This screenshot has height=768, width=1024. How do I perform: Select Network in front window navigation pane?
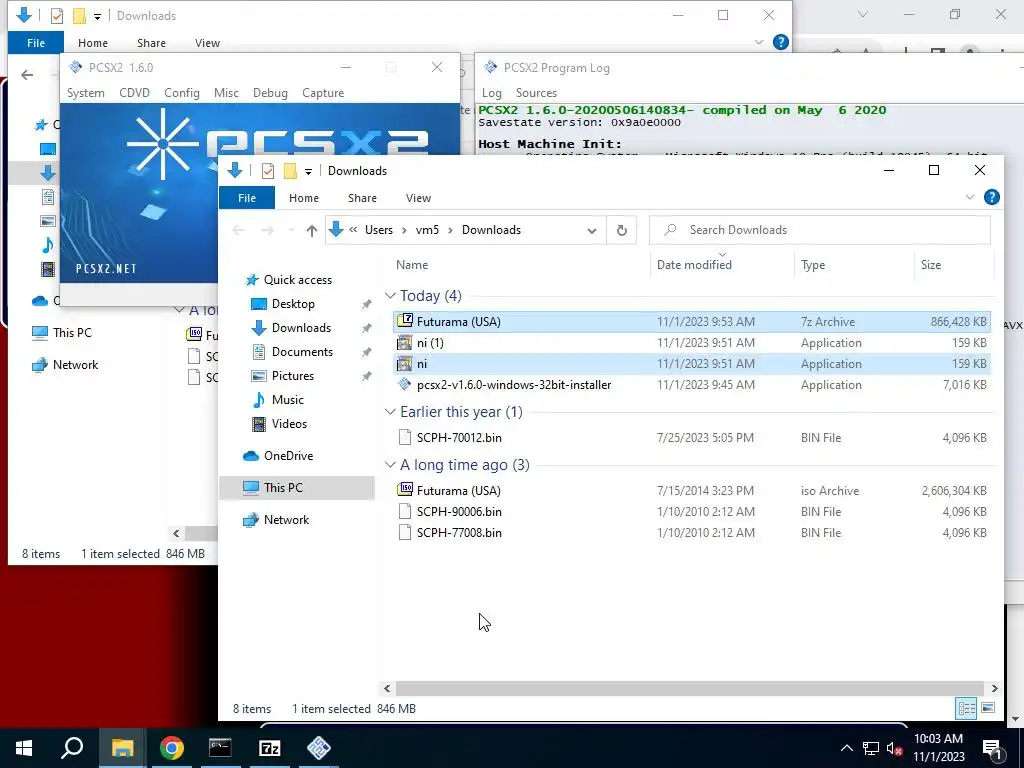[x=286, y=520]
